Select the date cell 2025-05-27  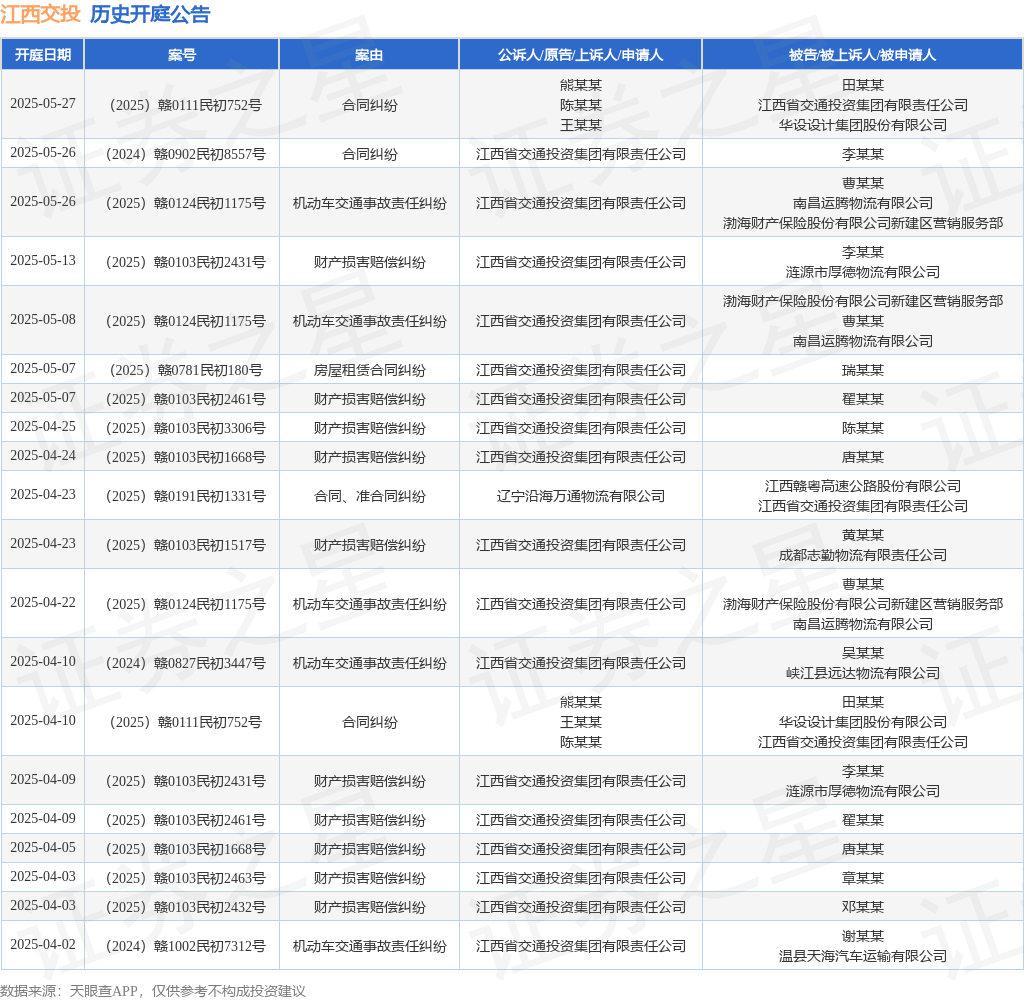(42, 104)
